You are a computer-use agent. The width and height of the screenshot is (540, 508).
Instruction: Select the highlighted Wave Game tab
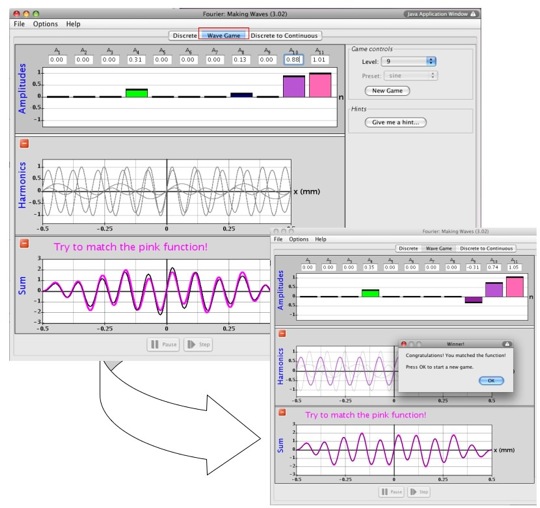point(224,35)
